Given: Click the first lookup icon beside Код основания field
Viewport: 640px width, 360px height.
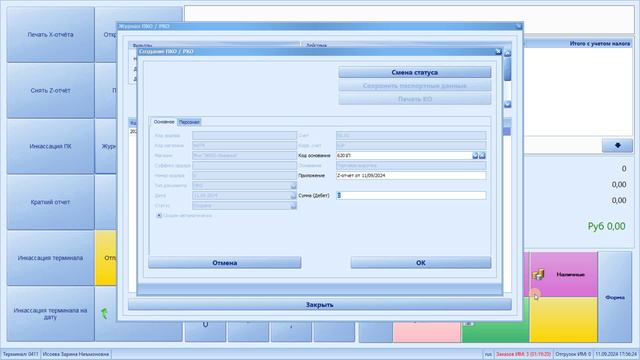Looking at the screenshot, I should click(x=475, y=156).
